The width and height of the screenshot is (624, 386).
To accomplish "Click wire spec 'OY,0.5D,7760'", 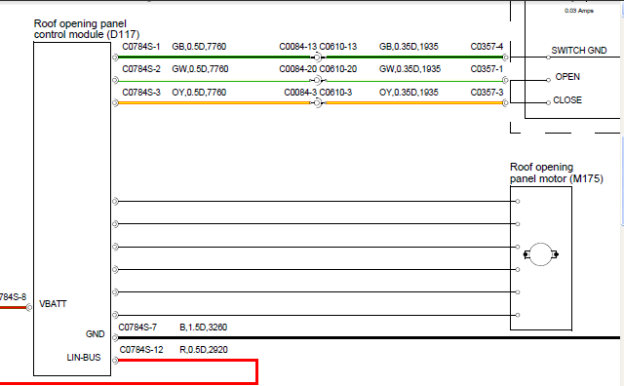I will point(199,93).
